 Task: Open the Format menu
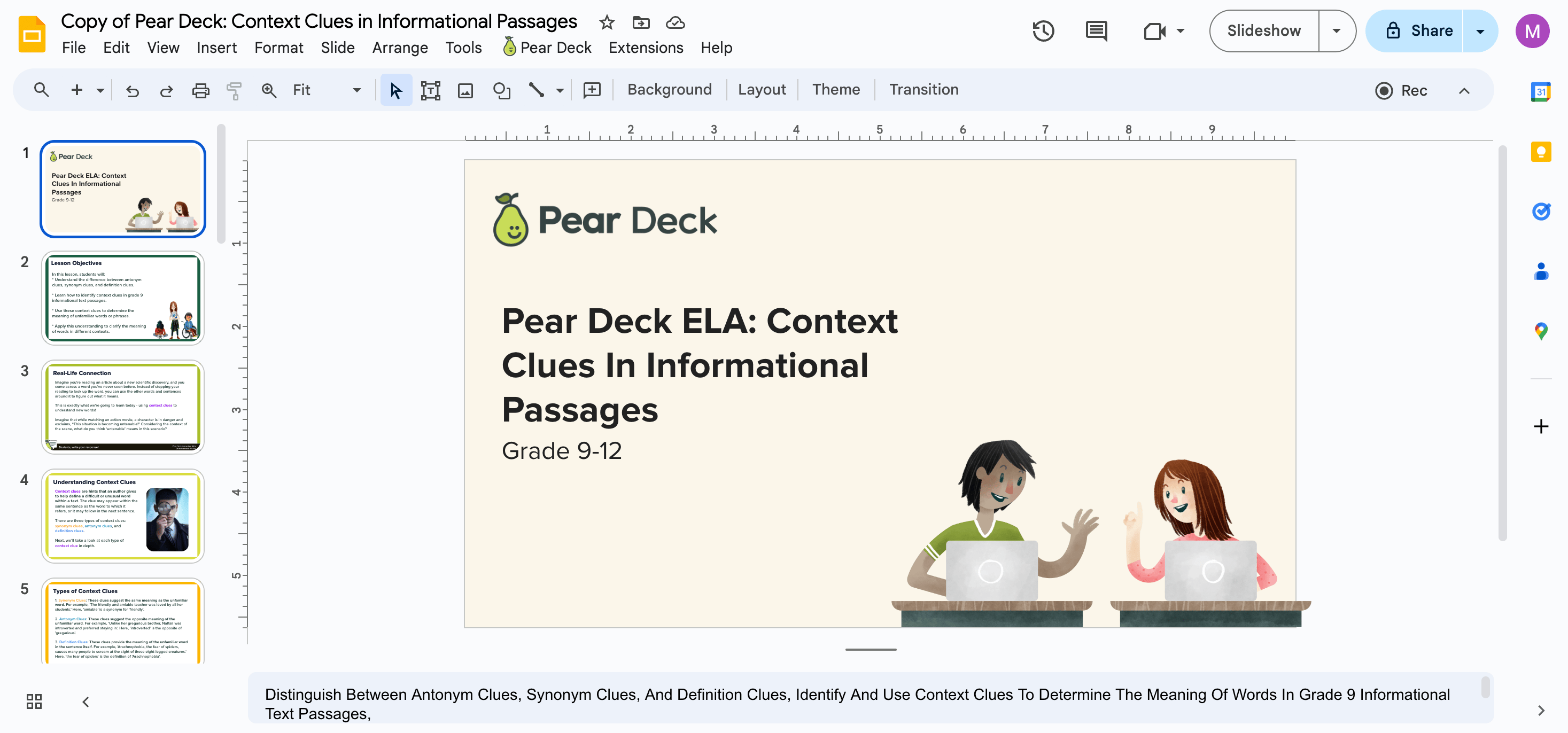coord(278,48)
